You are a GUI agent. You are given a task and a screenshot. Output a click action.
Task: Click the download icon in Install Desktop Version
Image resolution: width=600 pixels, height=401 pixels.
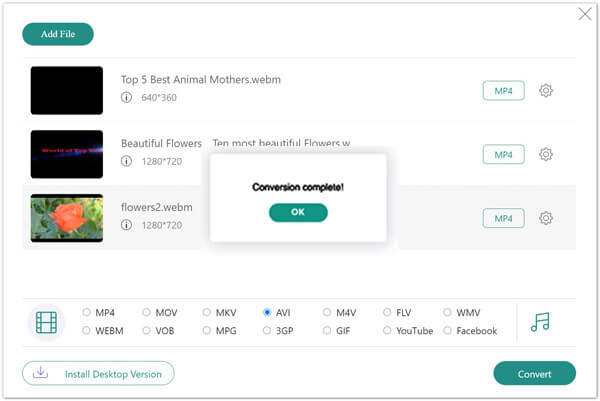pyautogui.click(x=40, y=372)
